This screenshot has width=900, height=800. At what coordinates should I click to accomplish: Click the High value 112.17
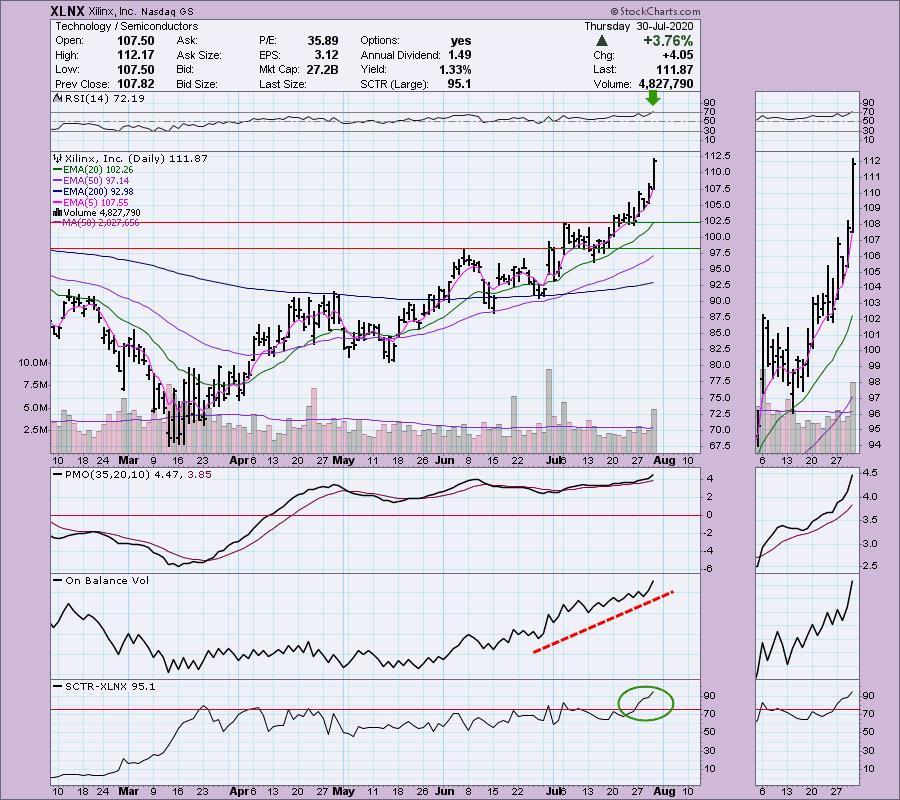tap(135, 55)
